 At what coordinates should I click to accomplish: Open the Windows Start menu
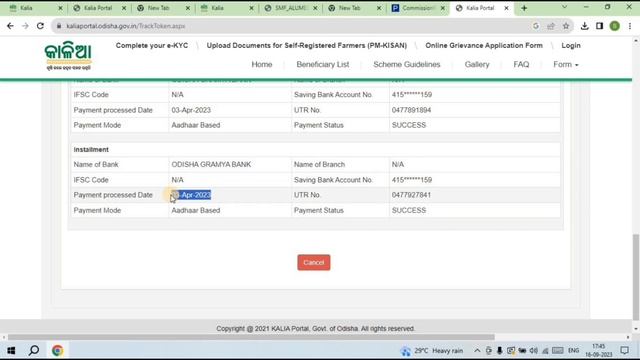(x=11, y=351)
